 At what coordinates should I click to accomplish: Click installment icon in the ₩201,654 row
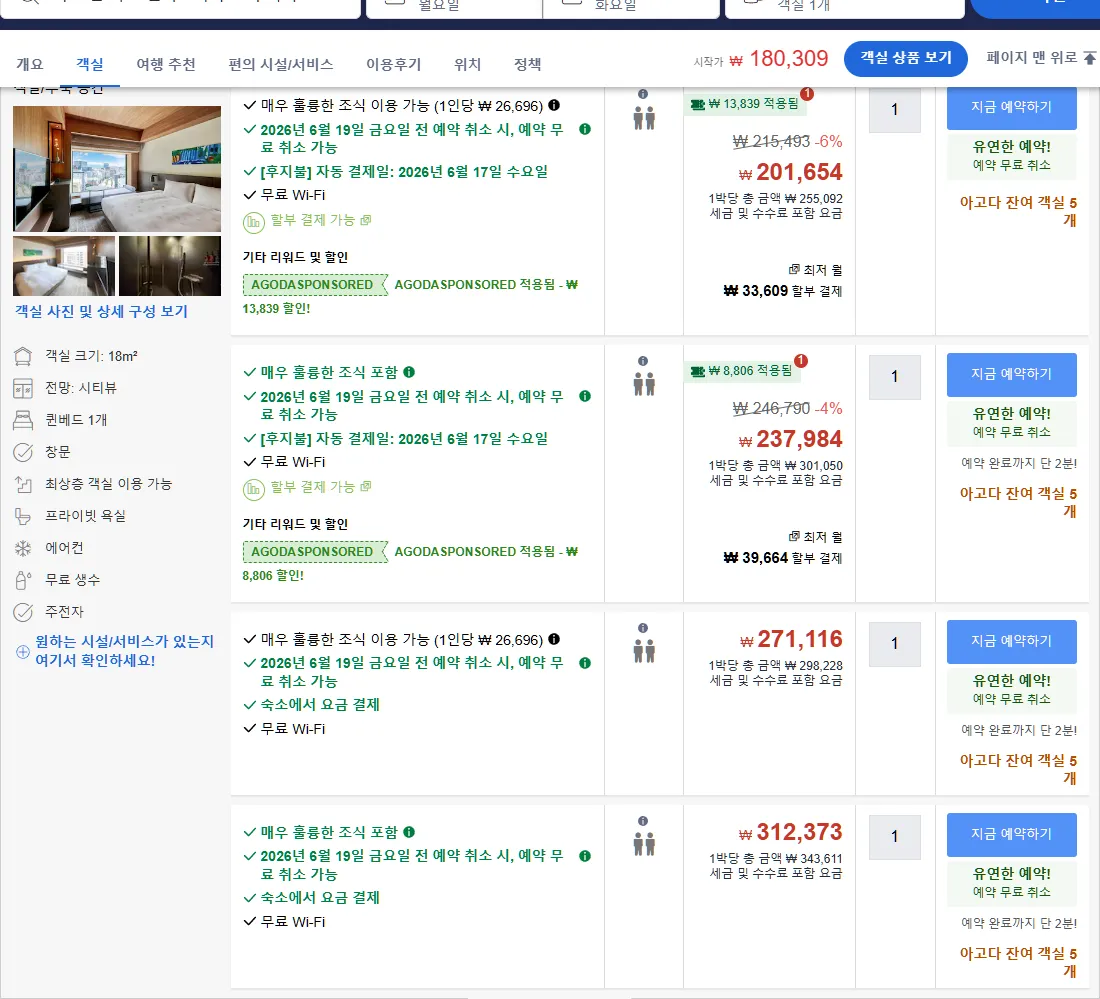click(254, 222)
